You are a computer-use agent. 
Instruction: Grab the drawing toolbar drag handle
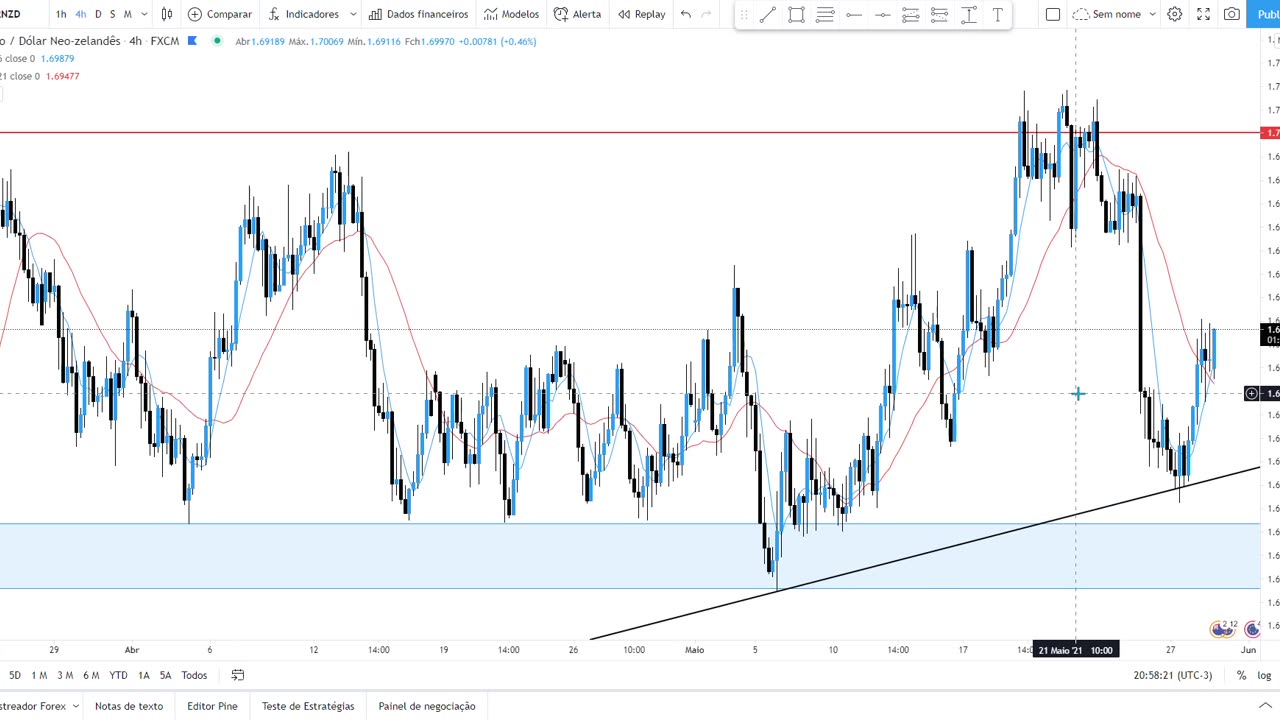pyautogui.click(x=744, y=14)
